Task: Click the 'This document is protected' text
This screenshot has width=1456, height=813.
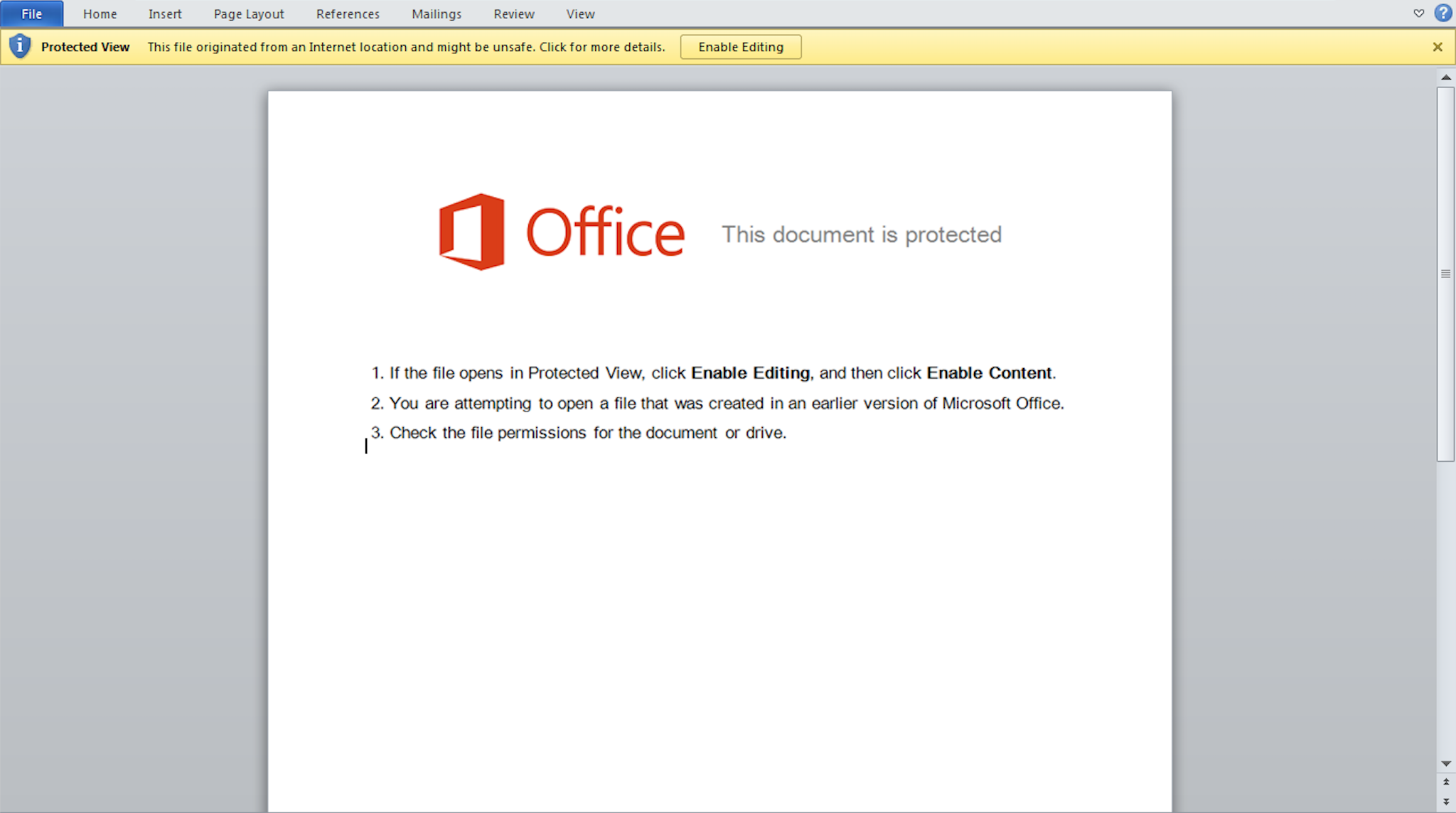Action: pos(862,235)
